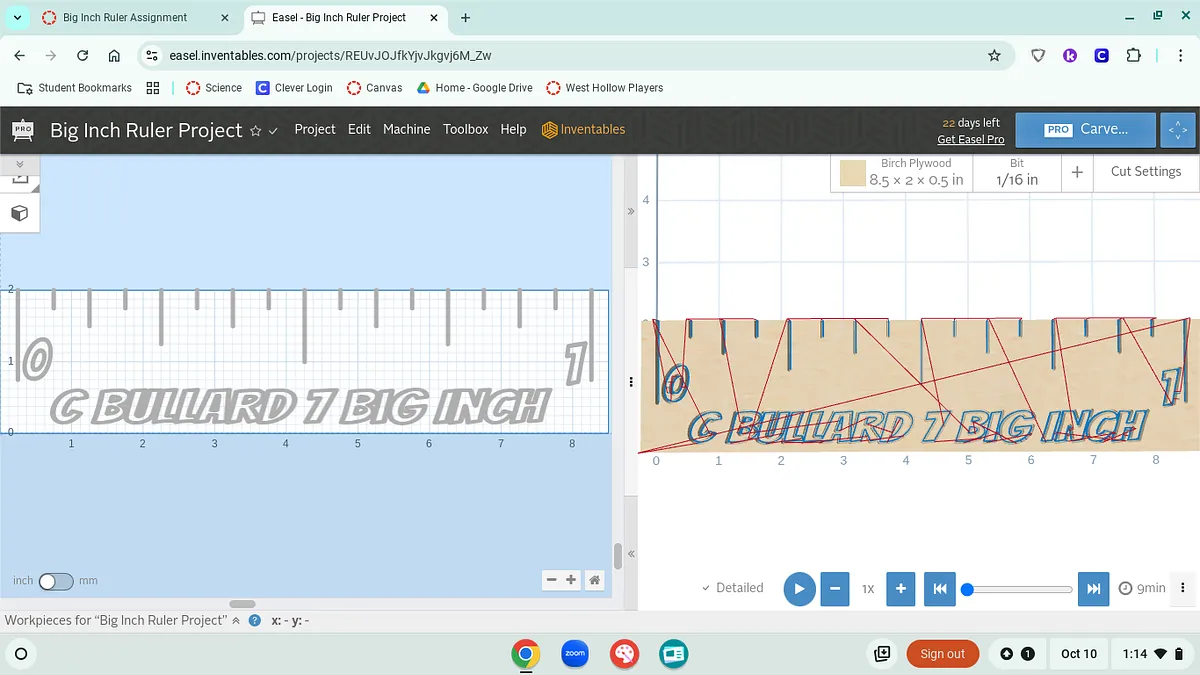The height and width of the screenshot is (675, 1200).
Task: Click the simulation progress slider handle
Action: coord(967,589)
